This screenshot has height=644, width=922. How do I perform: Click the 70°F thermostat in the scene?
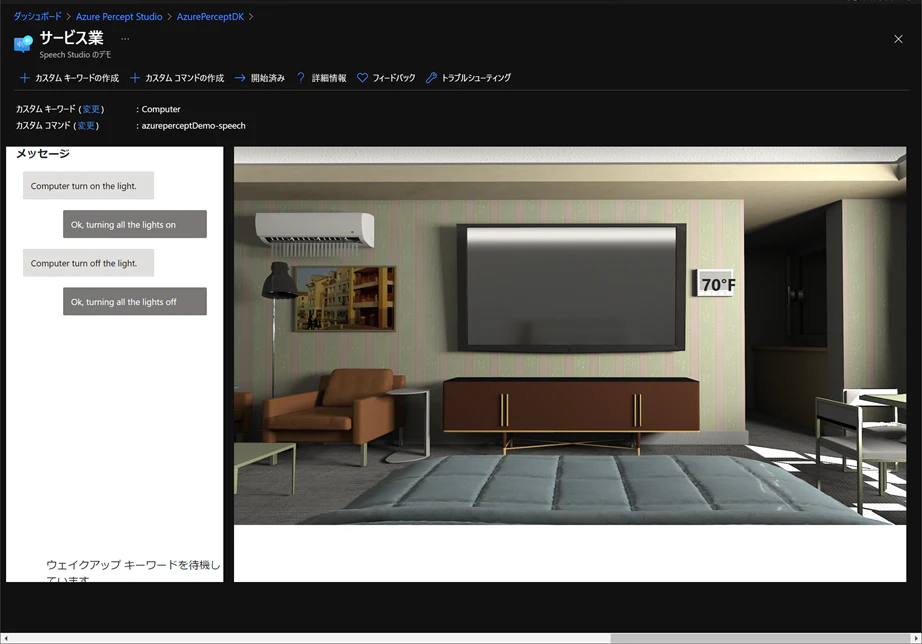click(715, 284)
